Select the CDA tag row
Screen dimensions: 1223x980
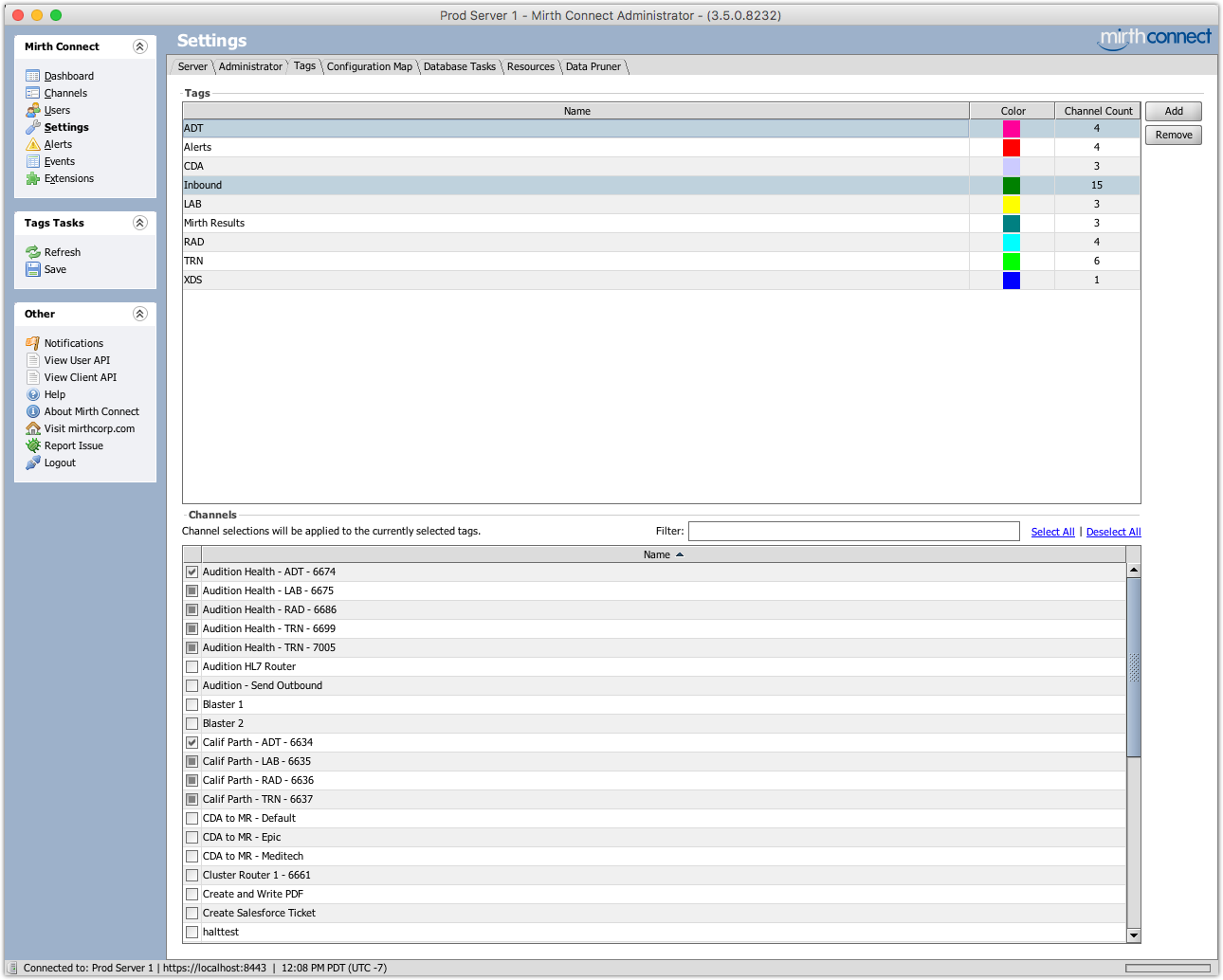[662, 166]
